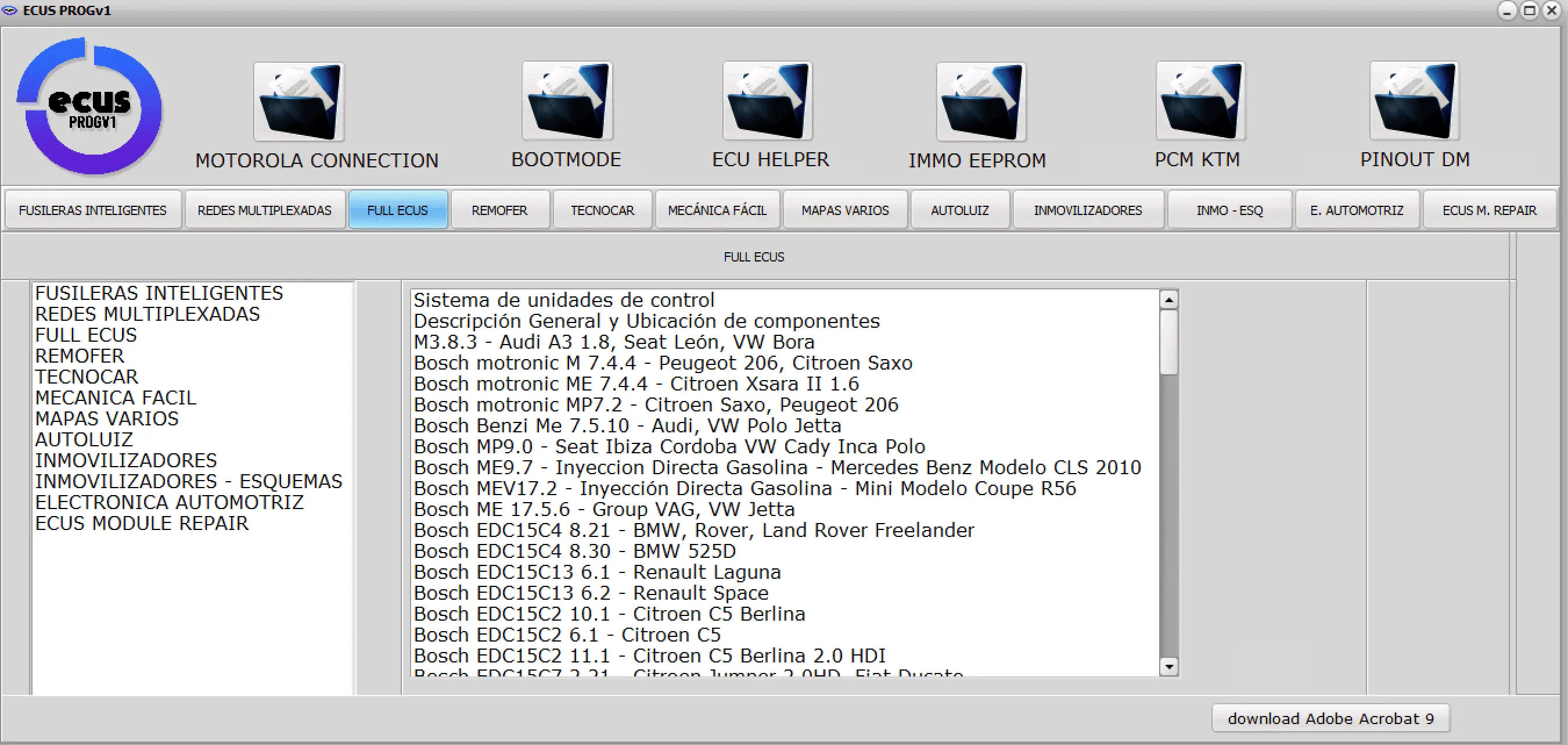Switch to the FUSILERAS INTELIGENTES tab
The image size is (1568, 745).
pyautogui.click(x=92, y=210)
